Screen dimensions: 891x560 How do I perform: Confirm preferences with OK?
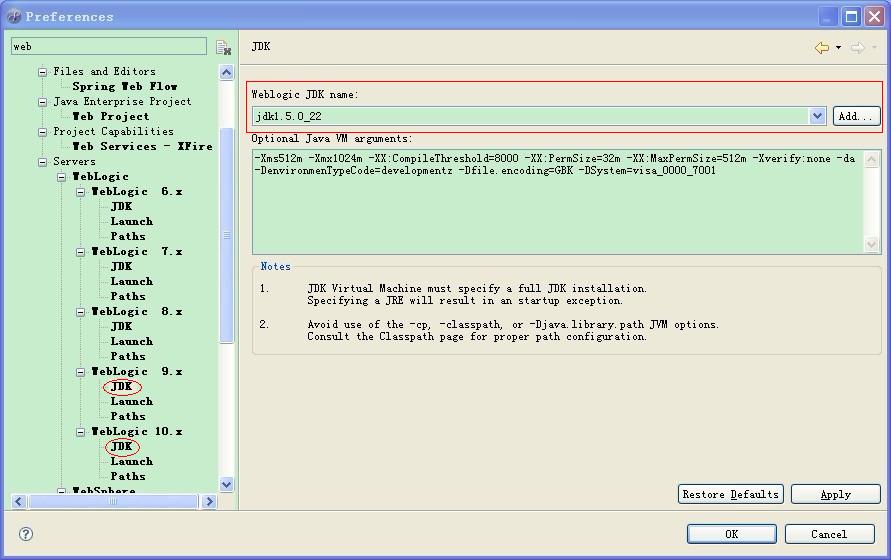point(732,534)
